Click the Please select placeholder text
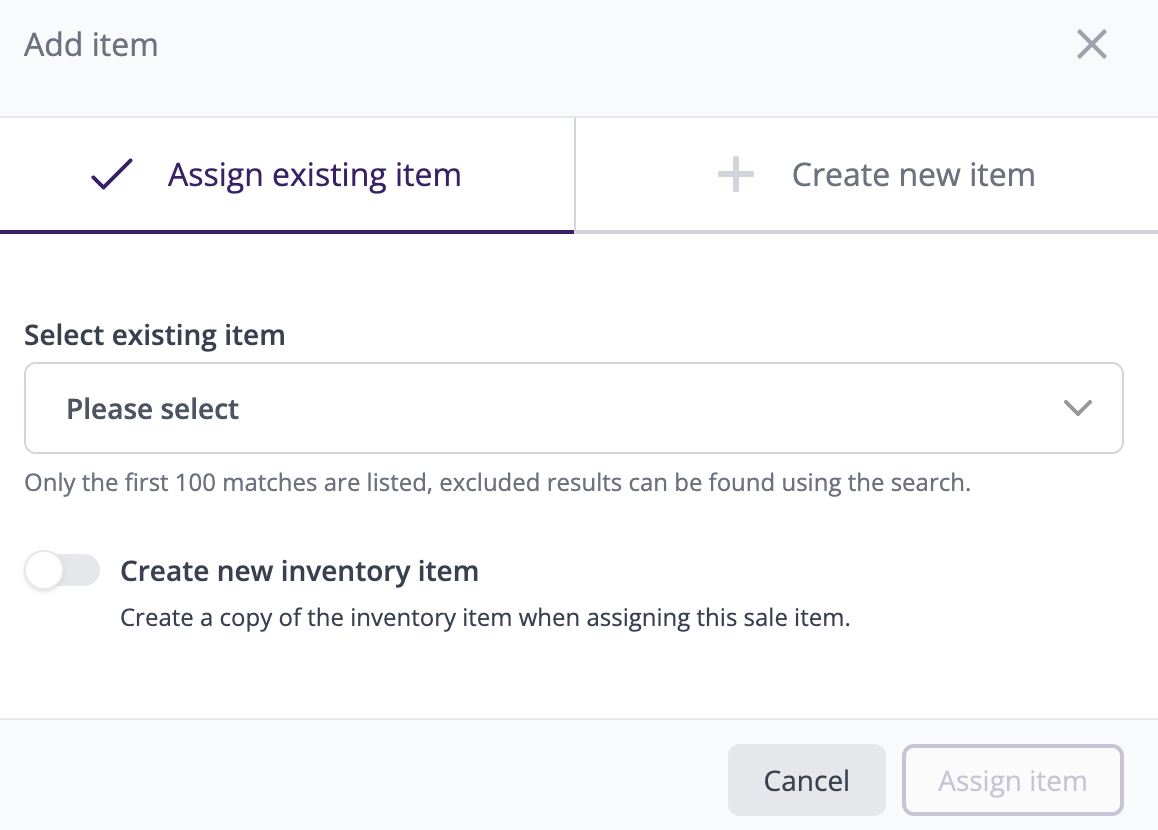The height and width of the screenshot is (830, 1158). (x=153, y=409)
